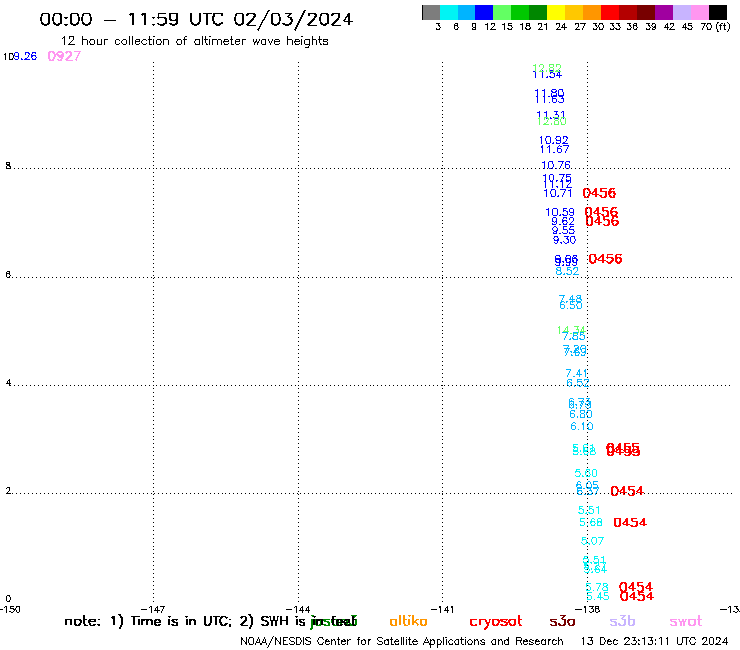
Task: Click the title '00:00 – 11:59 UTC 02/03/2024'
Action: 196,19
